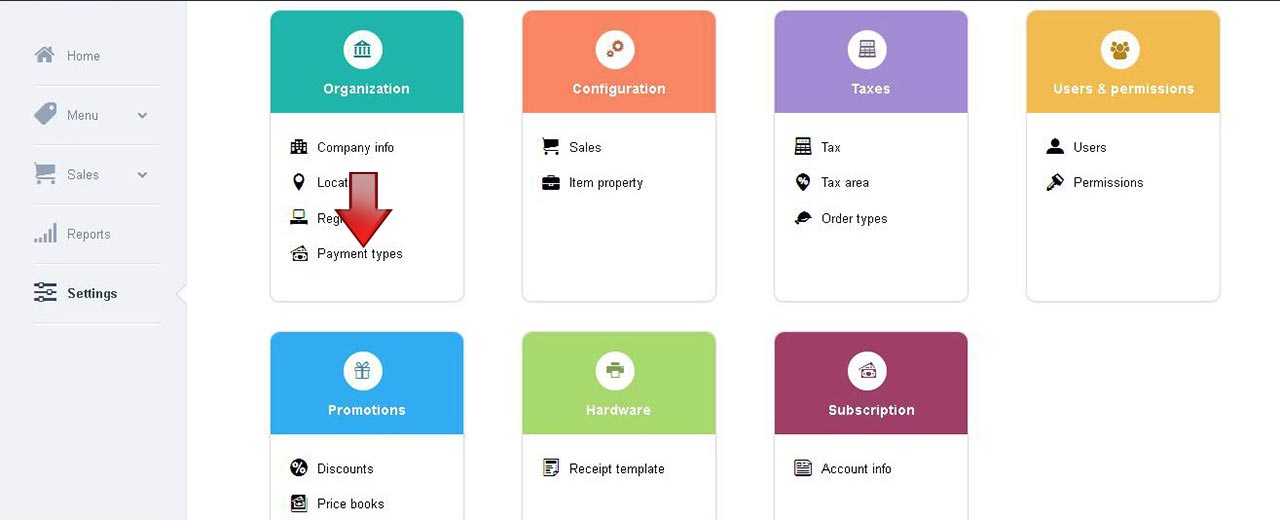Go to Reports in the sidebar
1280x520 pixels.
pyautogui.click(x=89, y=234)
